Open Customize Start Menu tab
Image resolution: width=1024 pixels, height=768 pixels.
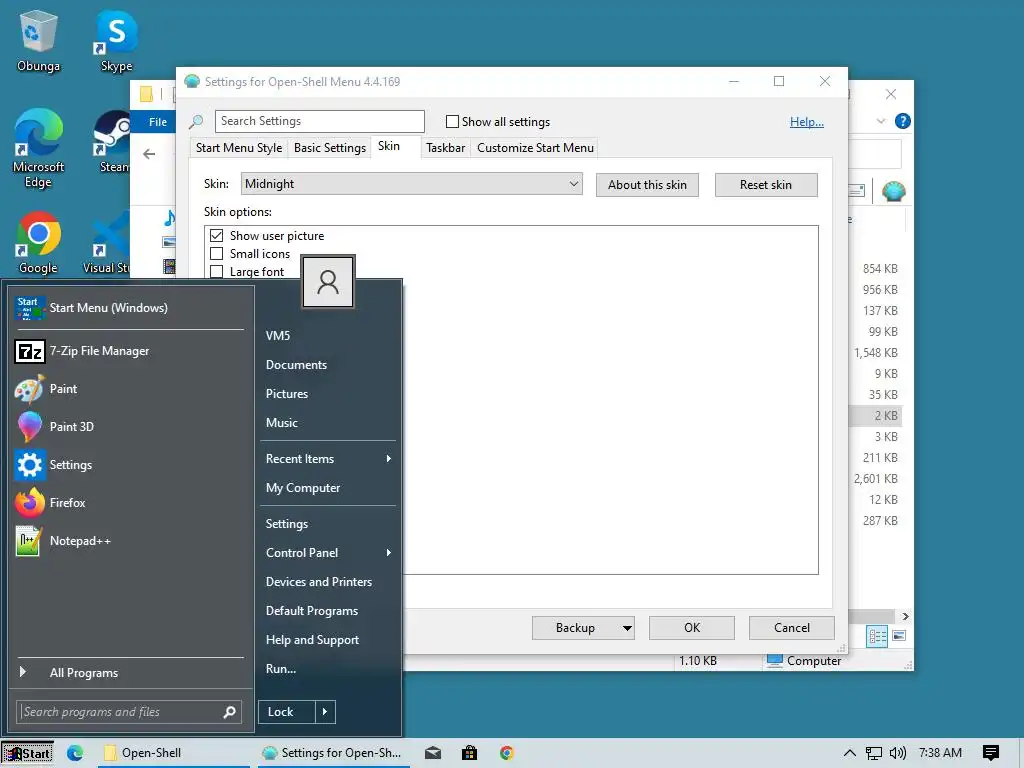point(536,148)
